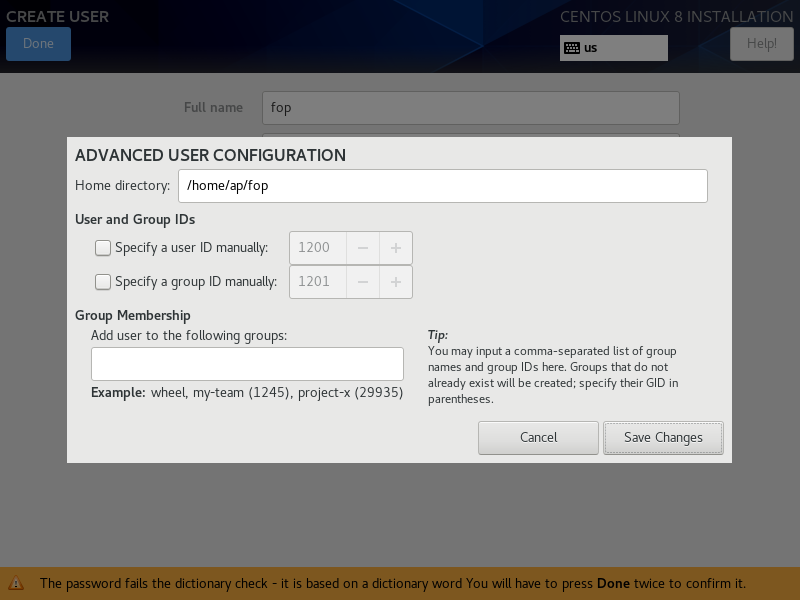Enable Specify a group ID manually checkbox
Image resolution: width=800 pixels, height=600 pixels.
103,282
